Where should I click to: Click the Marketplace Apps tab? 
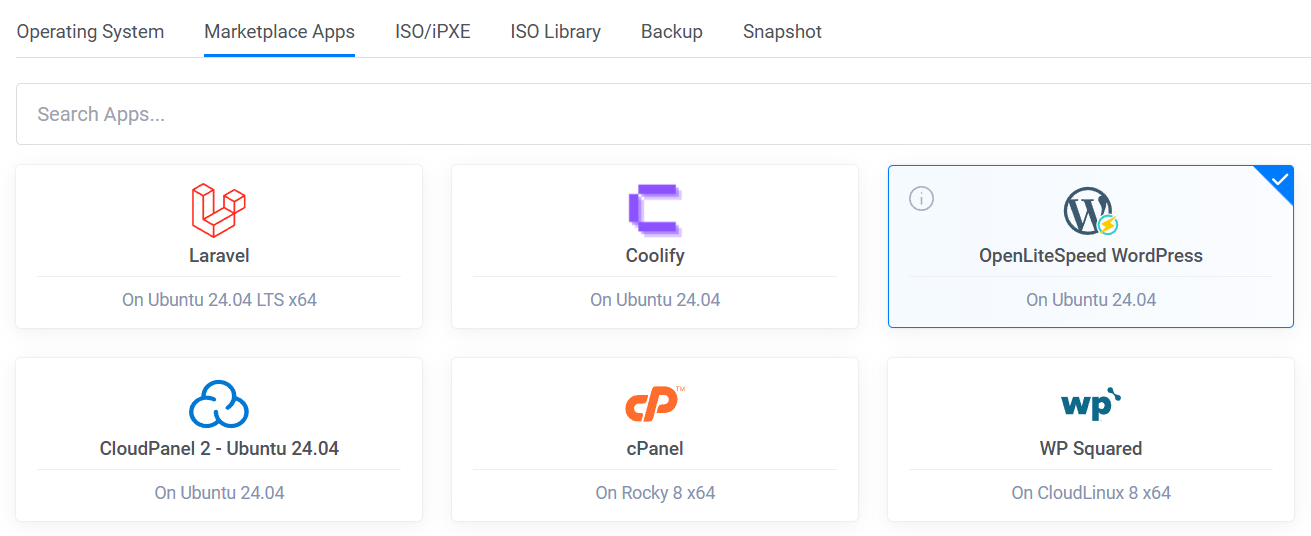(279, 32)
